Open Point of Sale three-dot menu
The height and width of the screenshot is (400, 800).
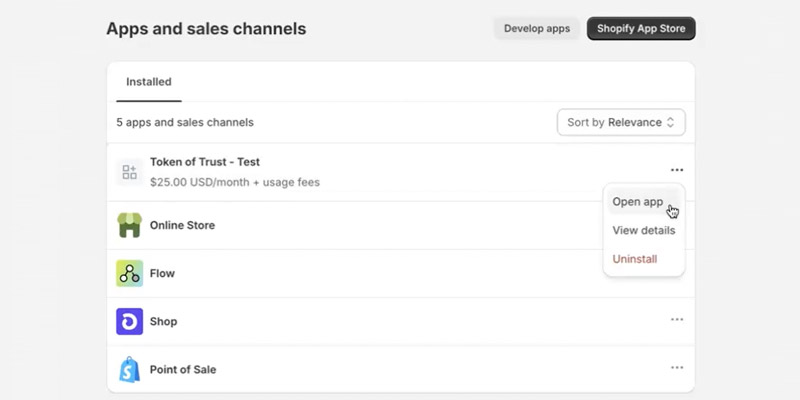click(677, 368)
